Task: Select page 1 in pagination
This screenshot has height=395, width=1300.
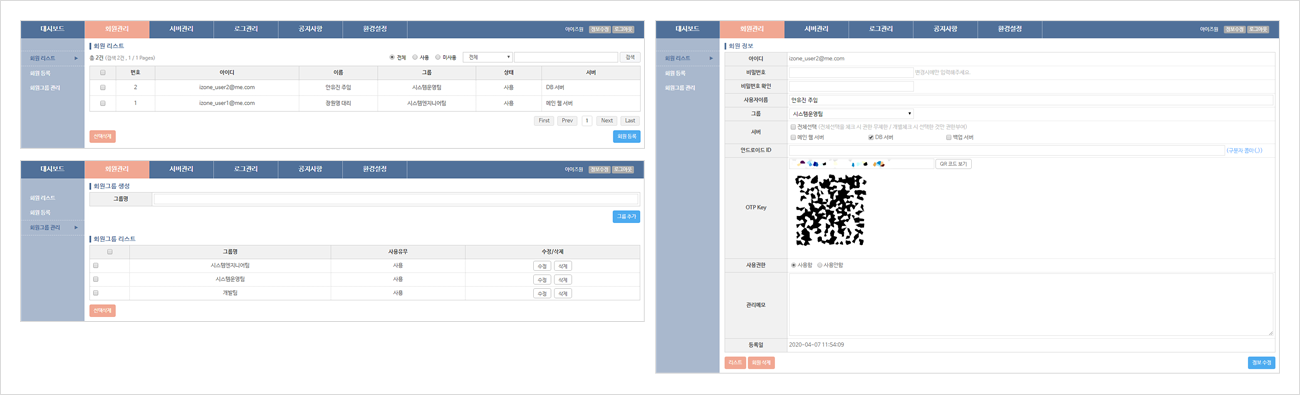Action: pos(586,120)
